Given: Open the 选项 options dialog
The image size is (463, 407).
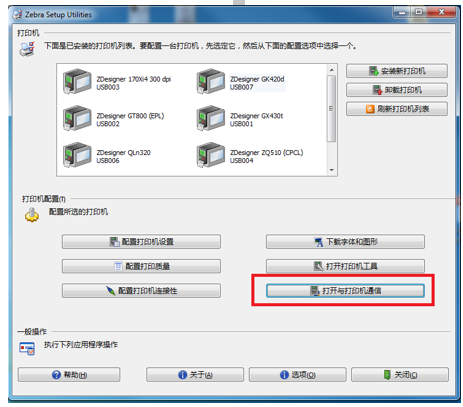Looking at the screenshot, I should 298,375.
